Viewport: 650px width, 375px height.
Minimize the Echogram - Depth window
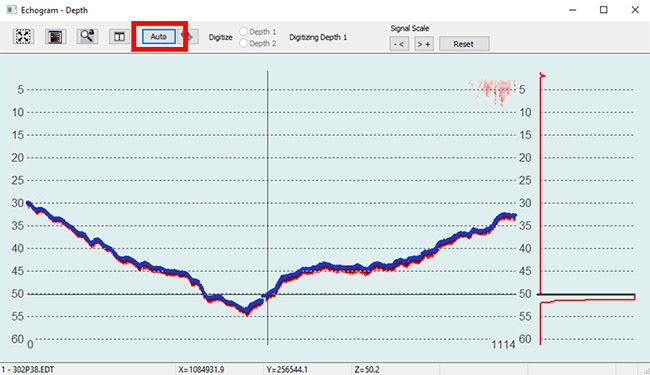[572, 10]
